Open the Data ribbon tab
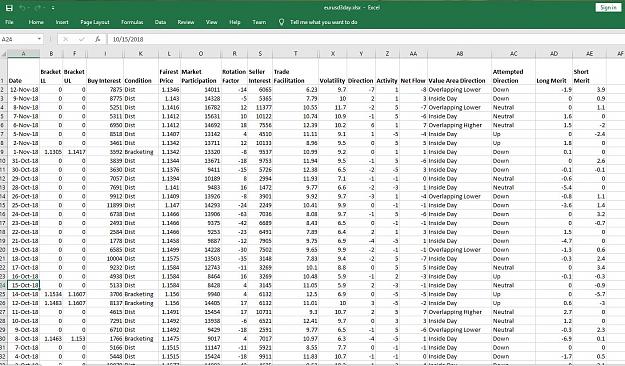 coord(160,22)
